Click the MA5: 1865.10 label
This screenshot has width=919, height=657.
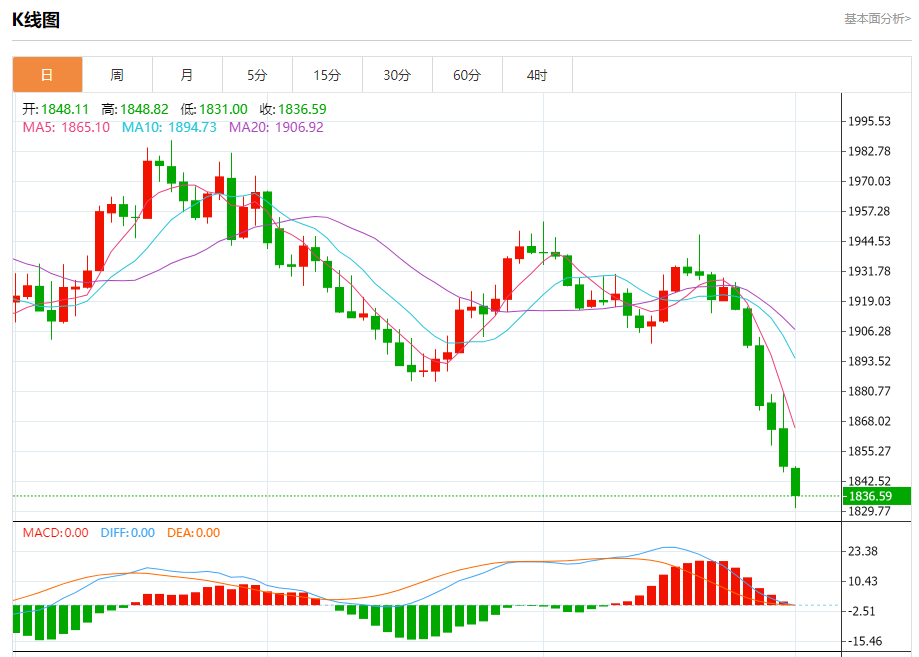(x=66, y=127)
